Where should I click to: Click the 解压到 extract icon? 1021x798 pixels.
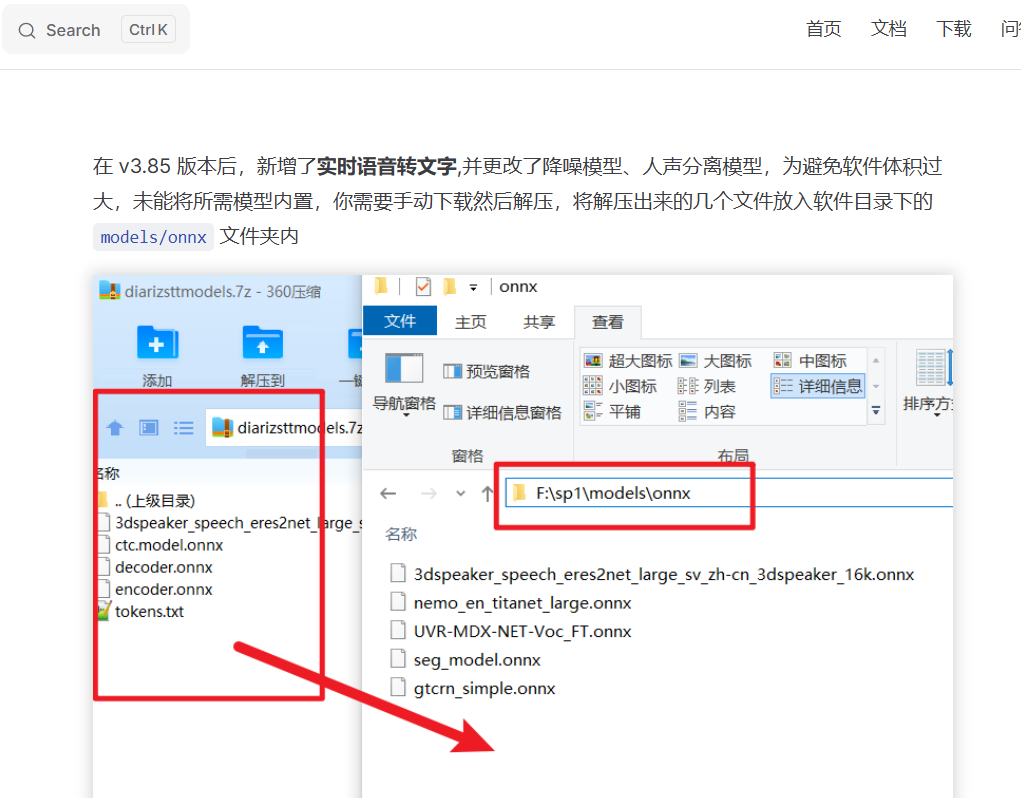click(262, 344)
